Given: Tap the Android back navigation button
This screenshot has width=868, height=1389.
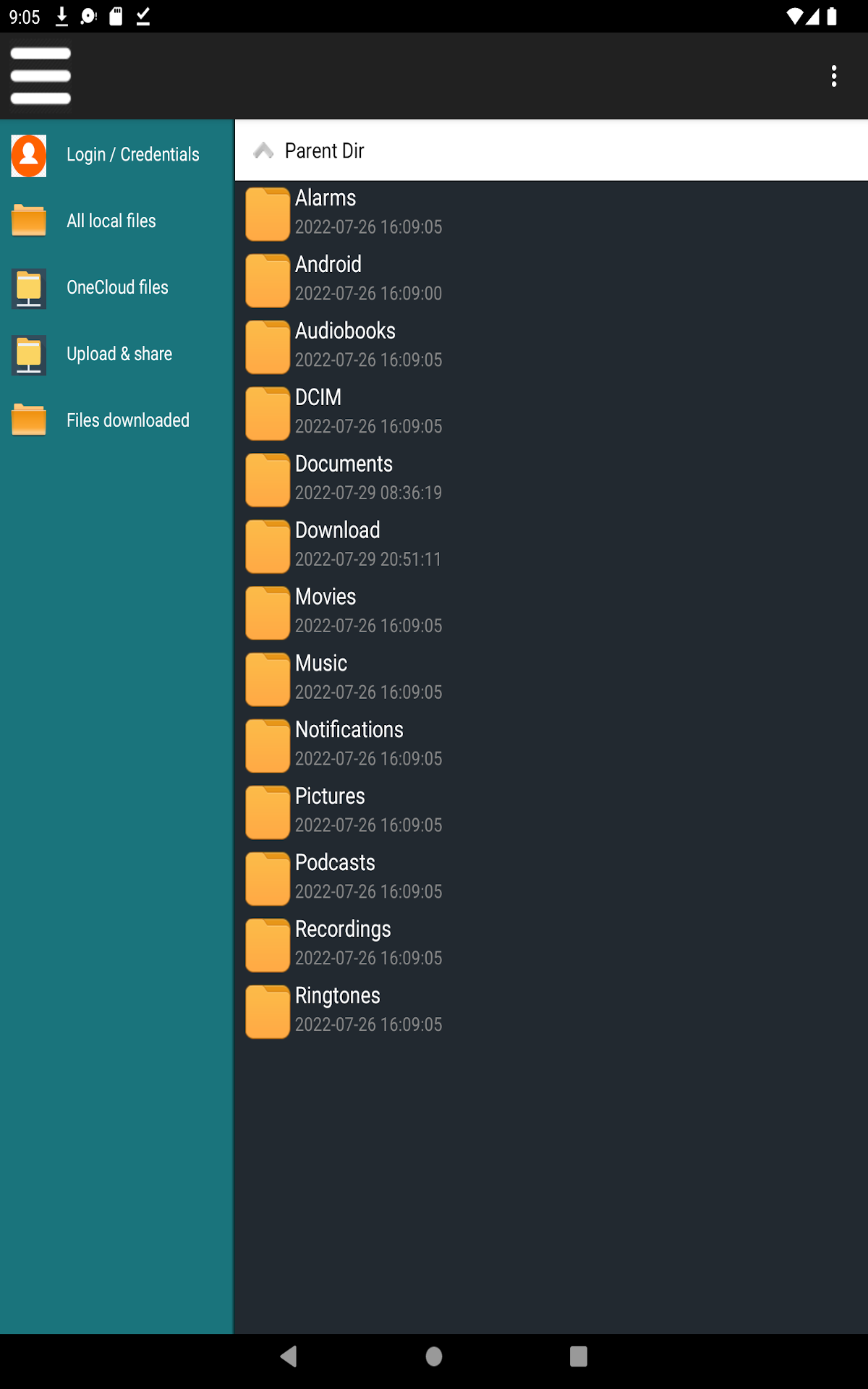Looking at the screenshot, I should (289, 1357).
